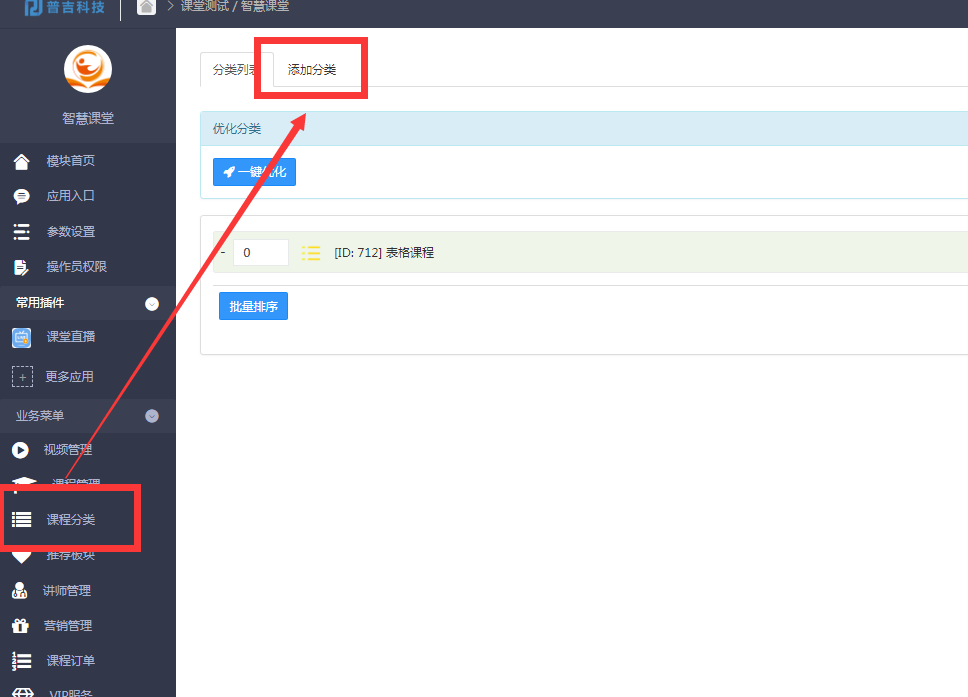
Task: Open 讲师管理 person icon
Action: click(20, 591)
